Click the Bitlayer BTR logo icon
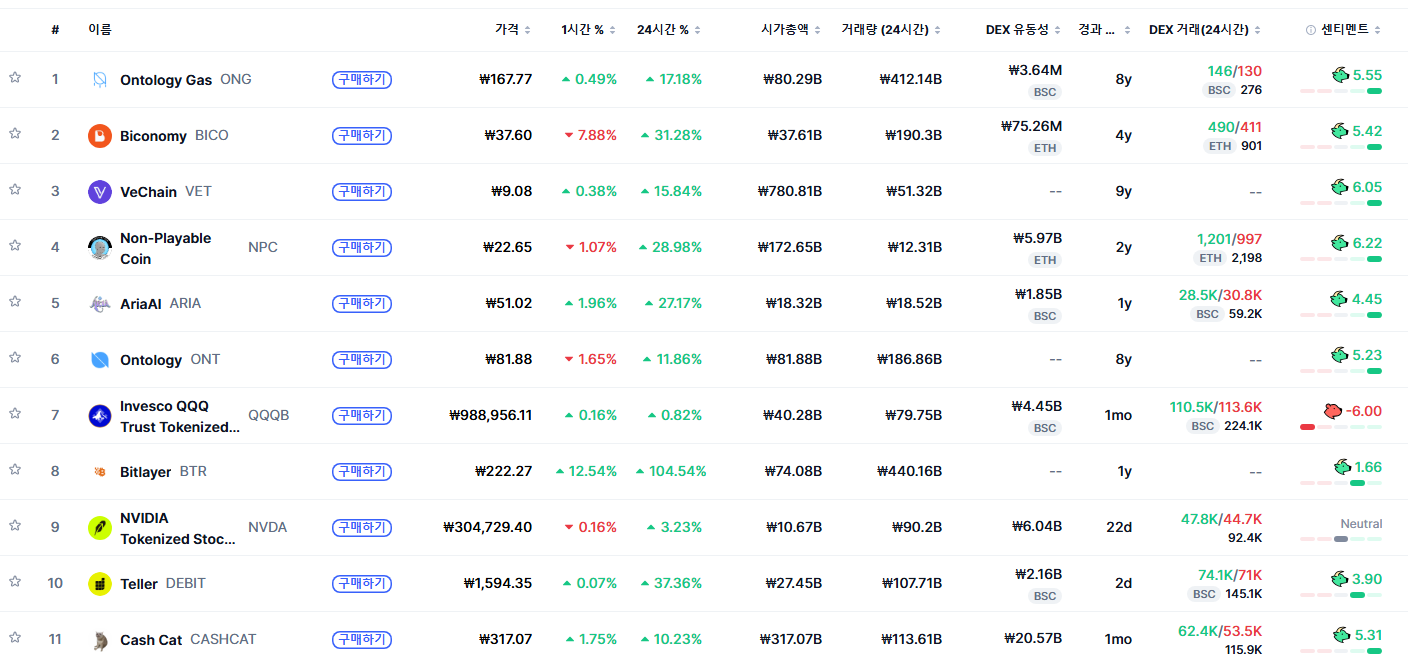The height and width of the screenshot is (660, 1424). pos(99,472)
